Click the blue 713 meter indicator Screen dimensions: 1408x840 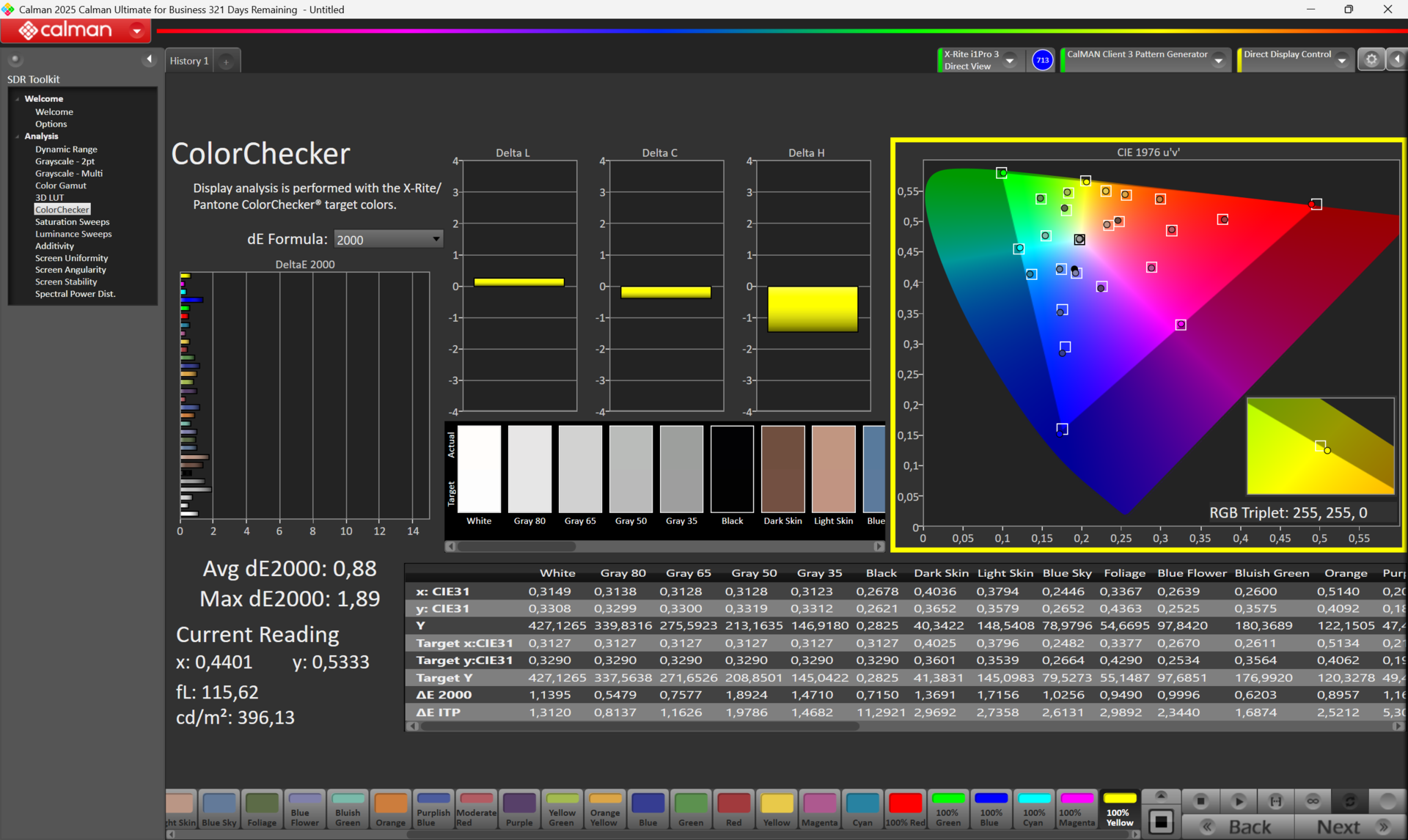click(1042, 60)
